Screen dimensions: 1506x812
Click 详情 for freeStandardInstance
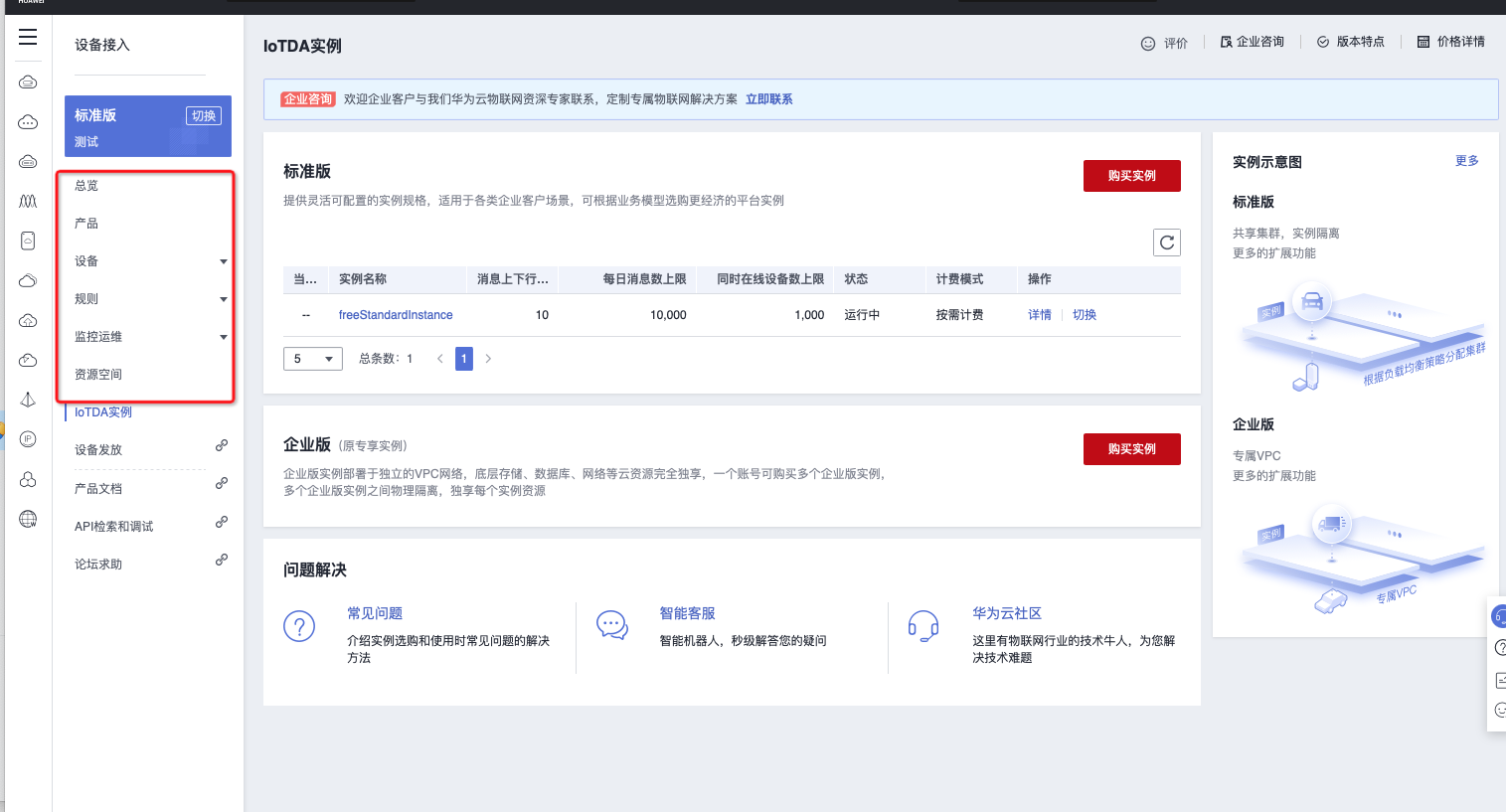point(1040,315)
